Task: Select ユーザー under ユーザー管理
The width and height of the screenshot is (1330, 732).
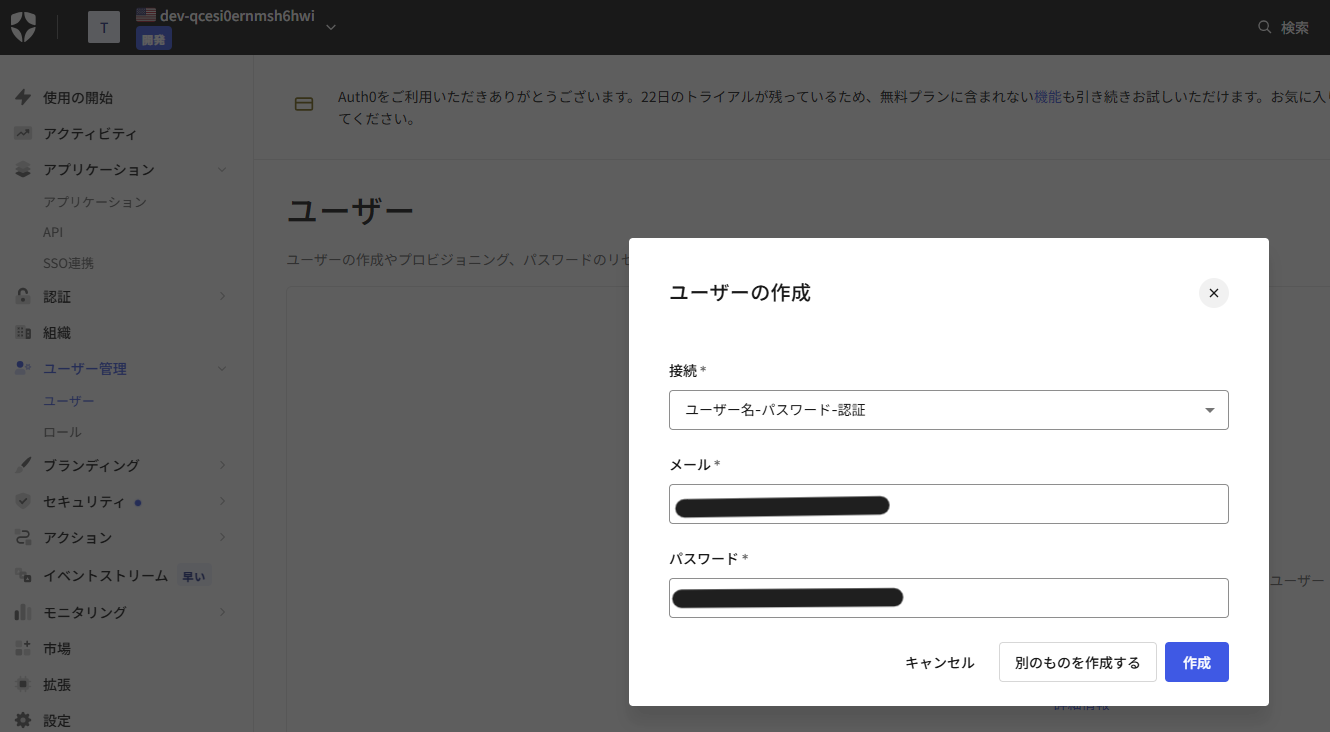Action: point(69,401)
